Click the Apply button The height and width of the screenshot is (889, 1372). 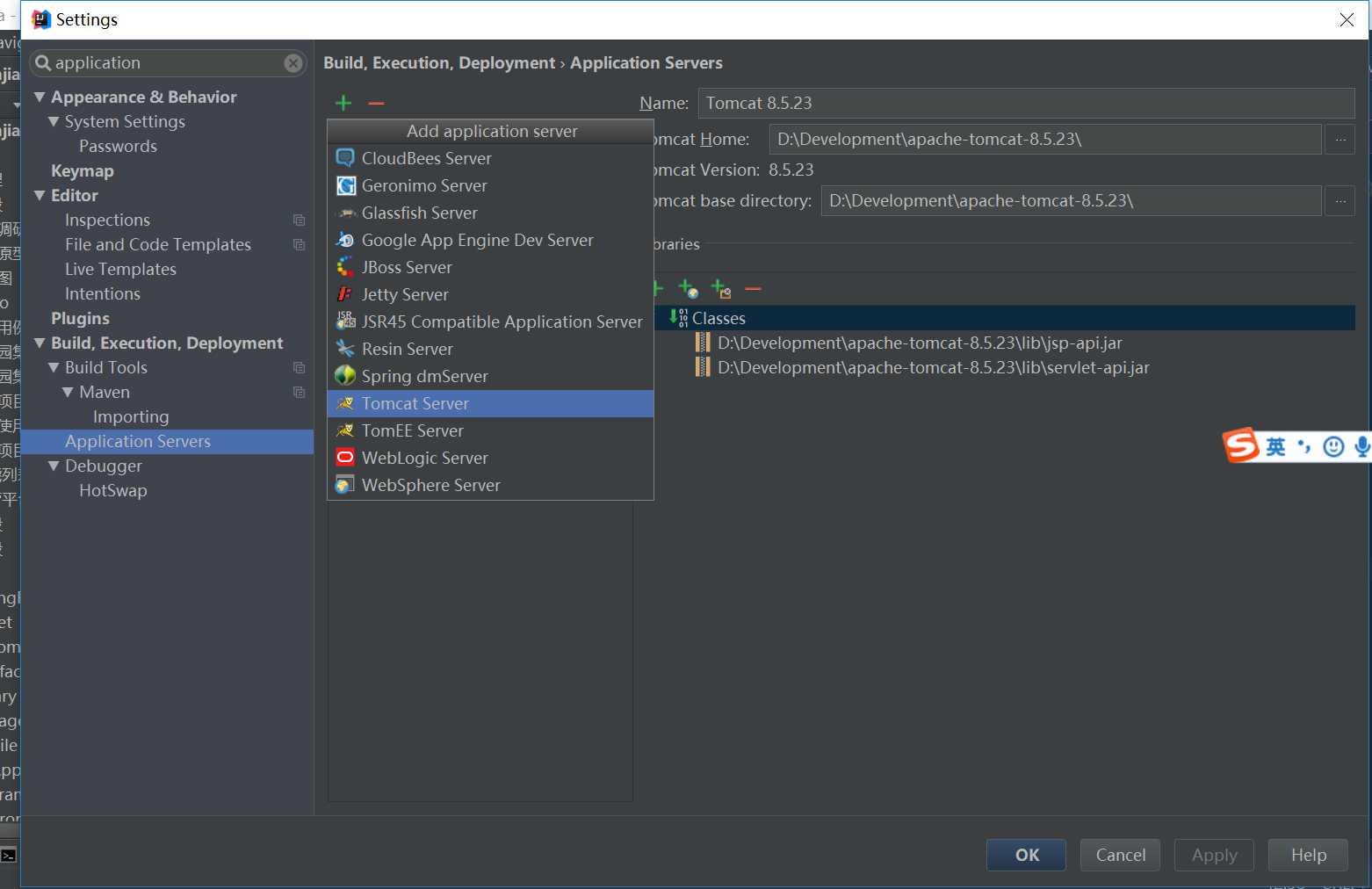(1214, 855)
